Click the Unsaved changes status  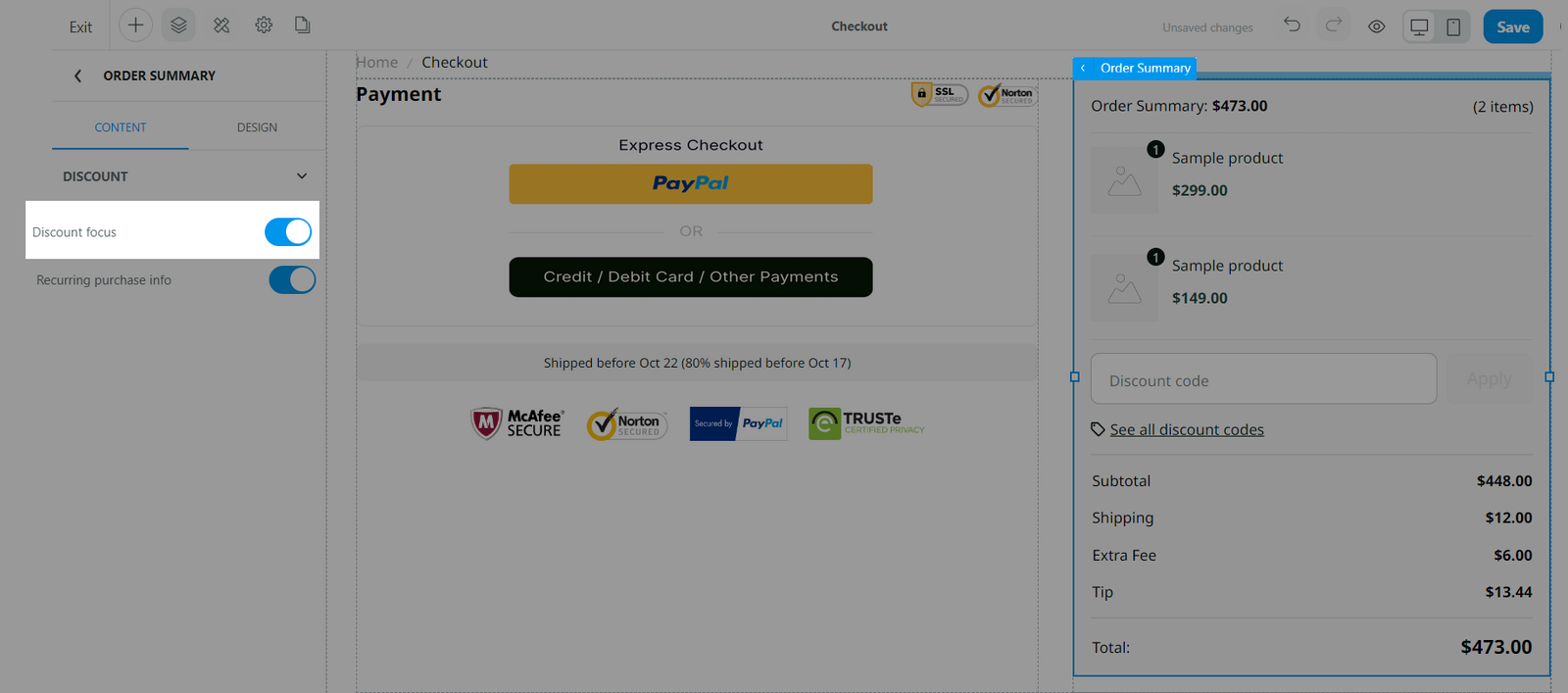(x=1207, y=27)
